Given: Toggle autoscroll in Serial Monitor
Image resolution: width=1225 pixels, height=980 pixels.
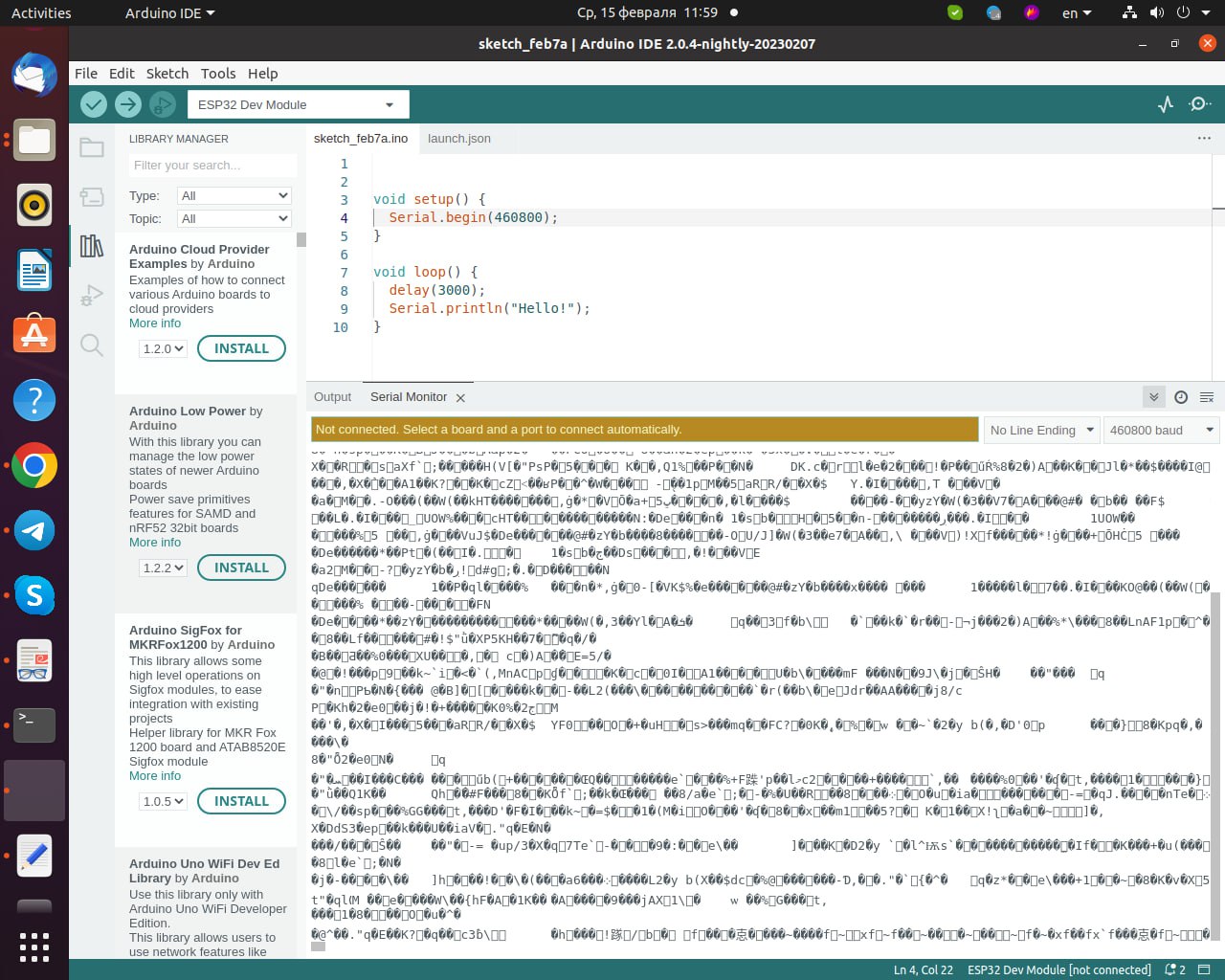Looking at the screenshot, I should tap(1153, 397).
